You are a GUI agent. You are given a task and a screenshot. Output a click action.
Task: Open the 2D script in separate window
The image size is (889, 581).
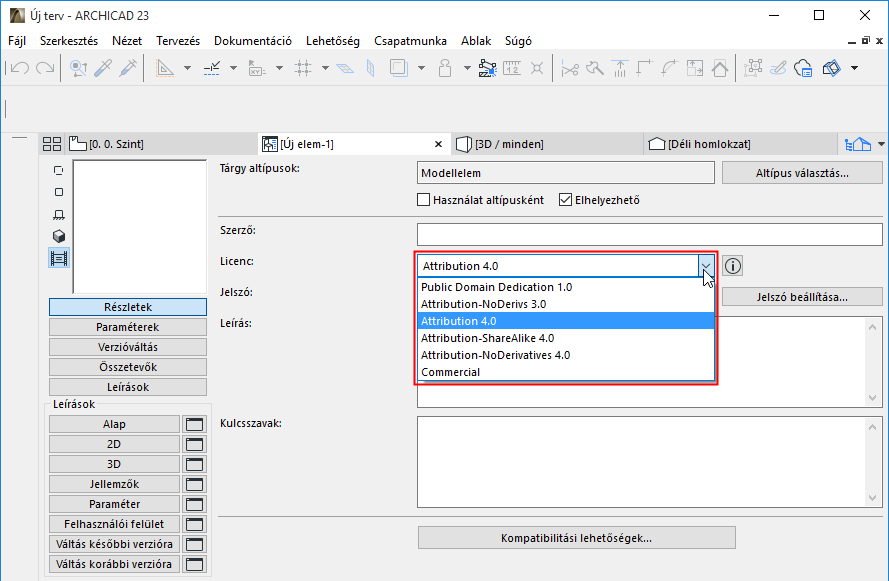click(x=194, y=444)
